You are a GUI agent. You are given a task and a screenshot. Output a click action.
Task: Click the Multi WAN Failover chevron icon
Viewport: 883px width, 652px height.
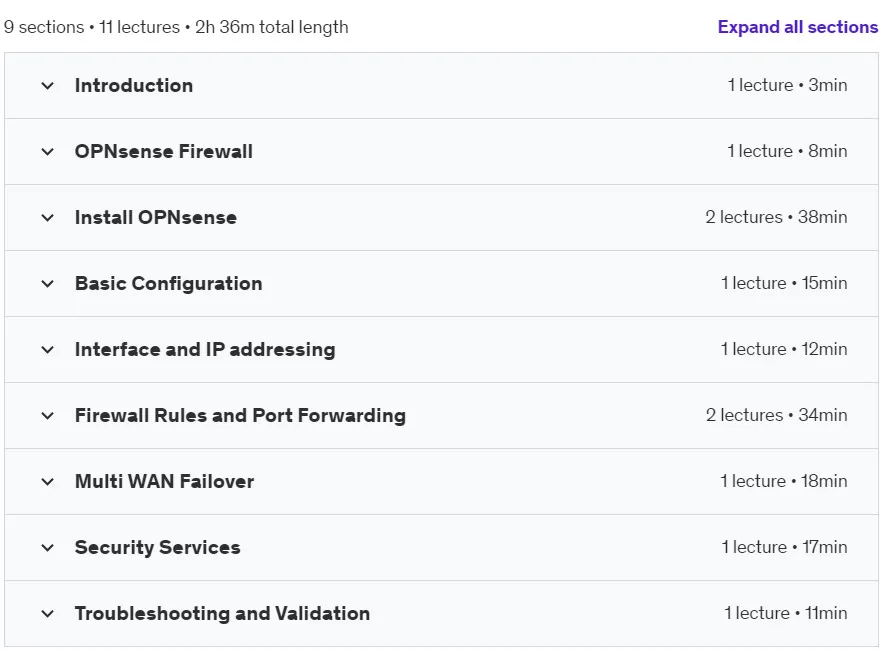coord(48,482)
